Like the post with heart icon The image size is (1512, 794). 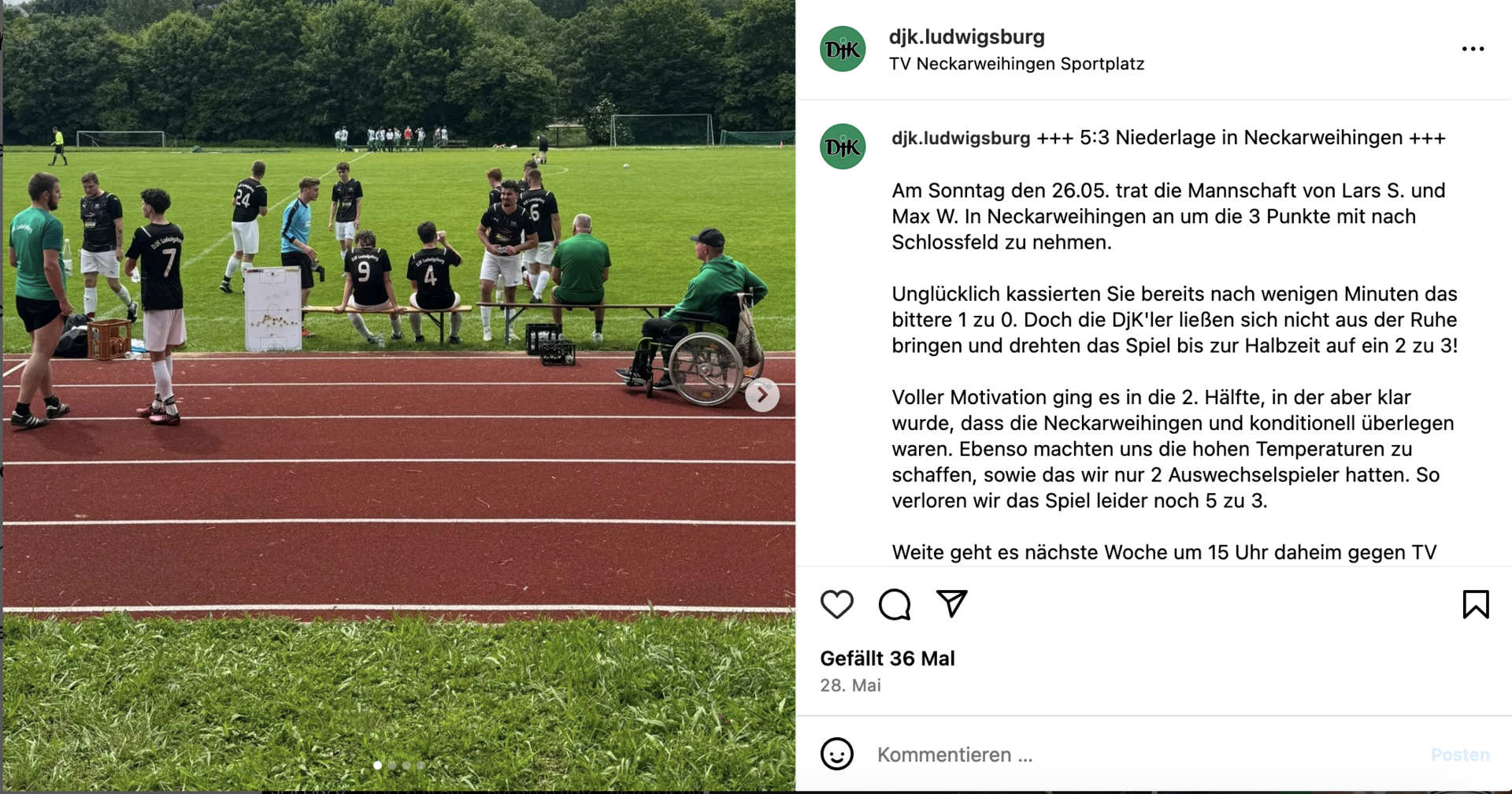pos(836,604)
